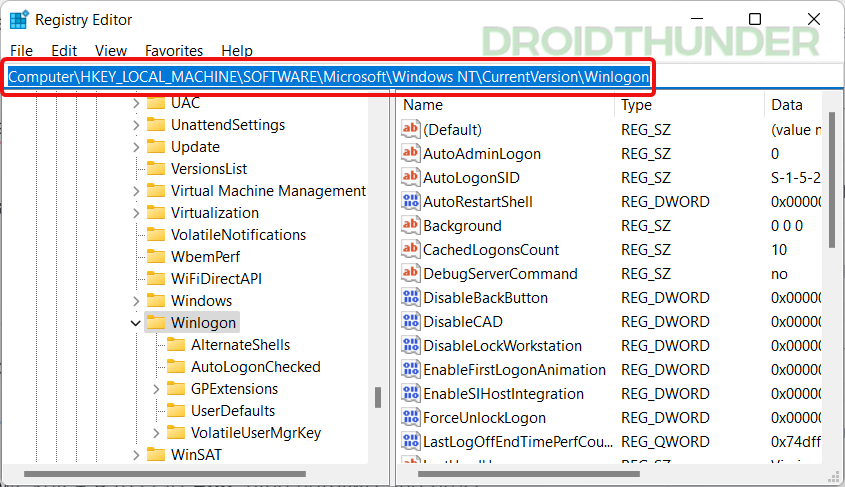Image resolution: width=845 pixels, height=487 pixels.
Task: Expand the GPExtensions subkey
Action: [156, 389]
